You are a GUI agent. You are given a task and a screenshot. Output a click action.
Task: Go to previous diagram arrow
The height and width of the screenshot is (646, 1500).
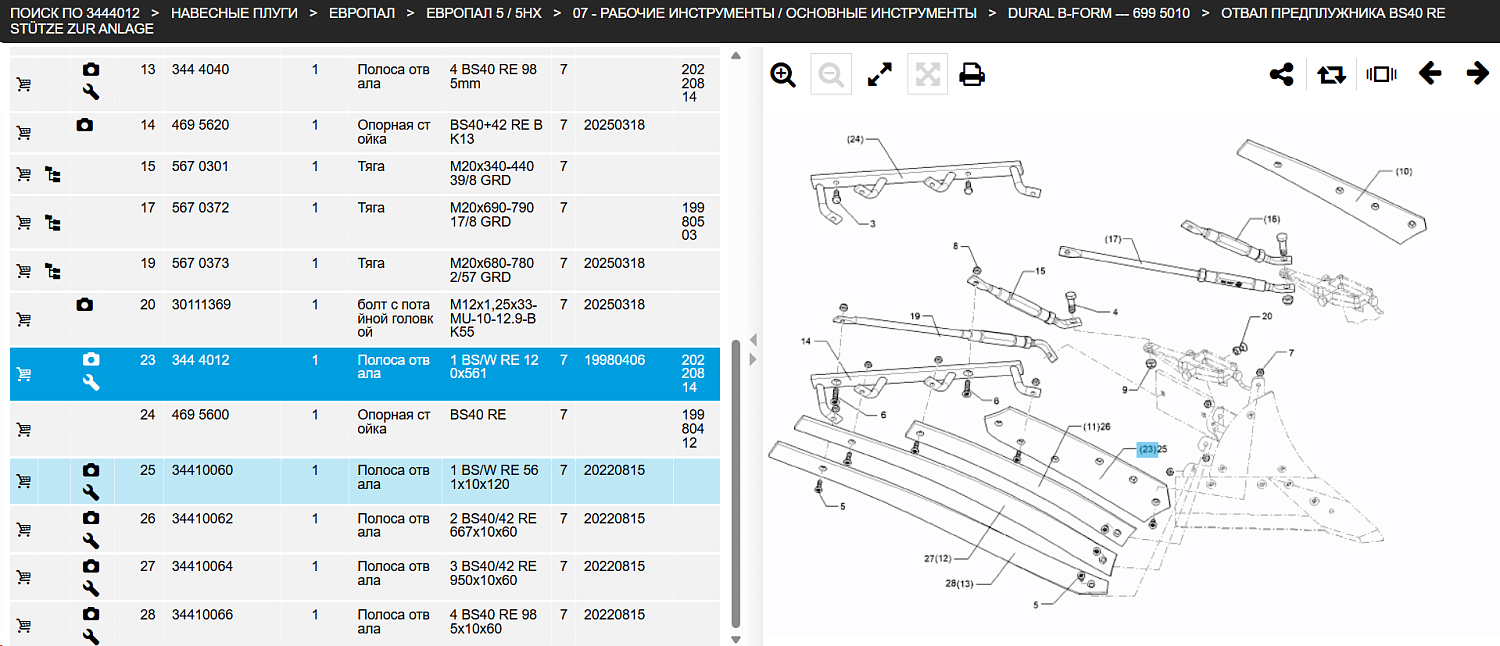[1430, 74]
